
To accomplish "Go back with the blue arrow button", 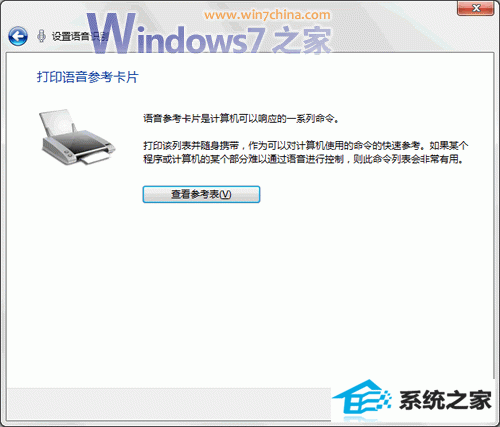I will click(x=18, y=36).
